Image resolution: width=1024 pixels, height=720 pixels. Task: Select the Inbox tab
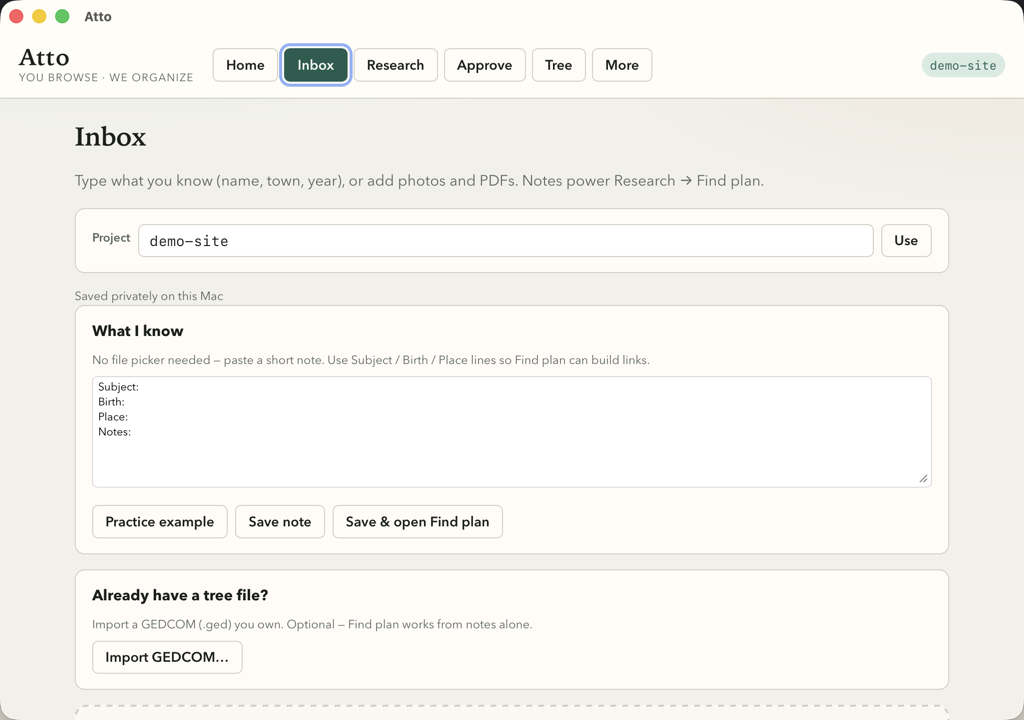click(315, 65)
